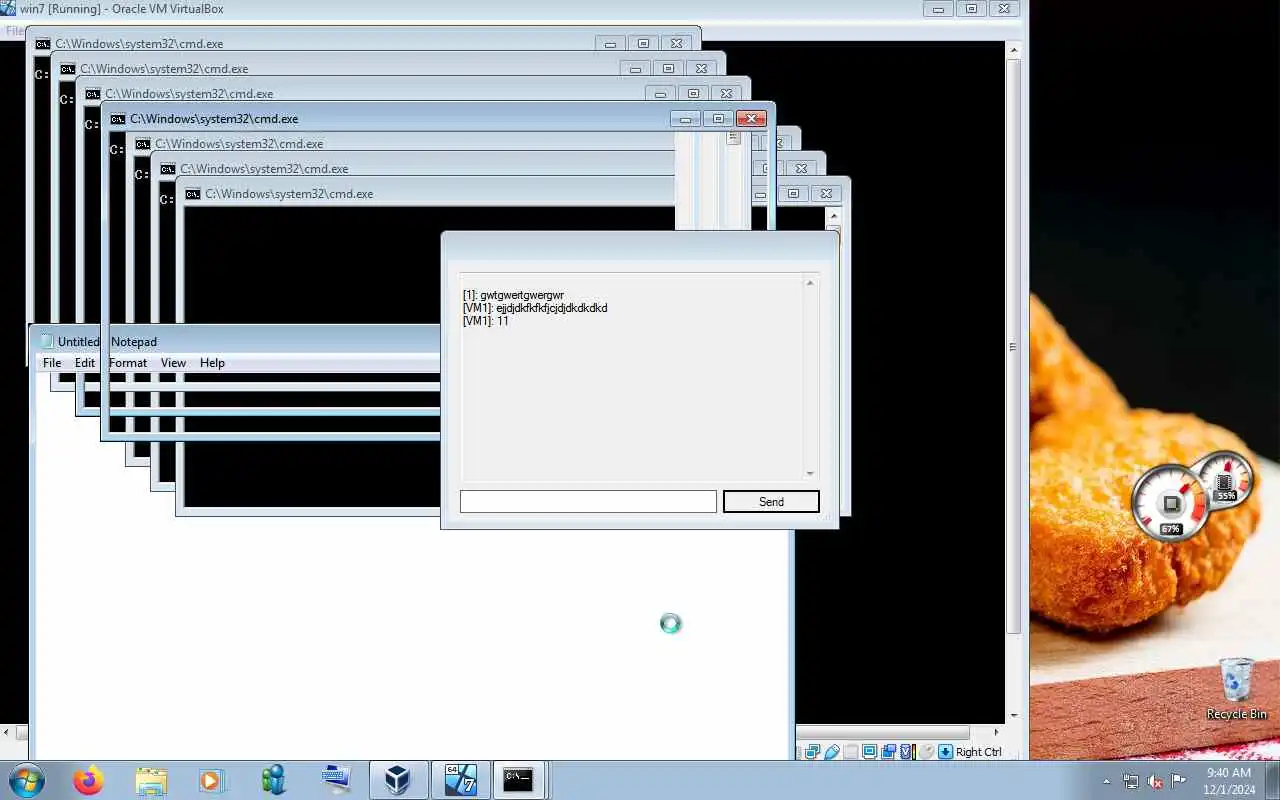Maximize the win7 VirtualBox window
The height and width of the screenshot is (800, 1280).
click(x=971, y=9)
